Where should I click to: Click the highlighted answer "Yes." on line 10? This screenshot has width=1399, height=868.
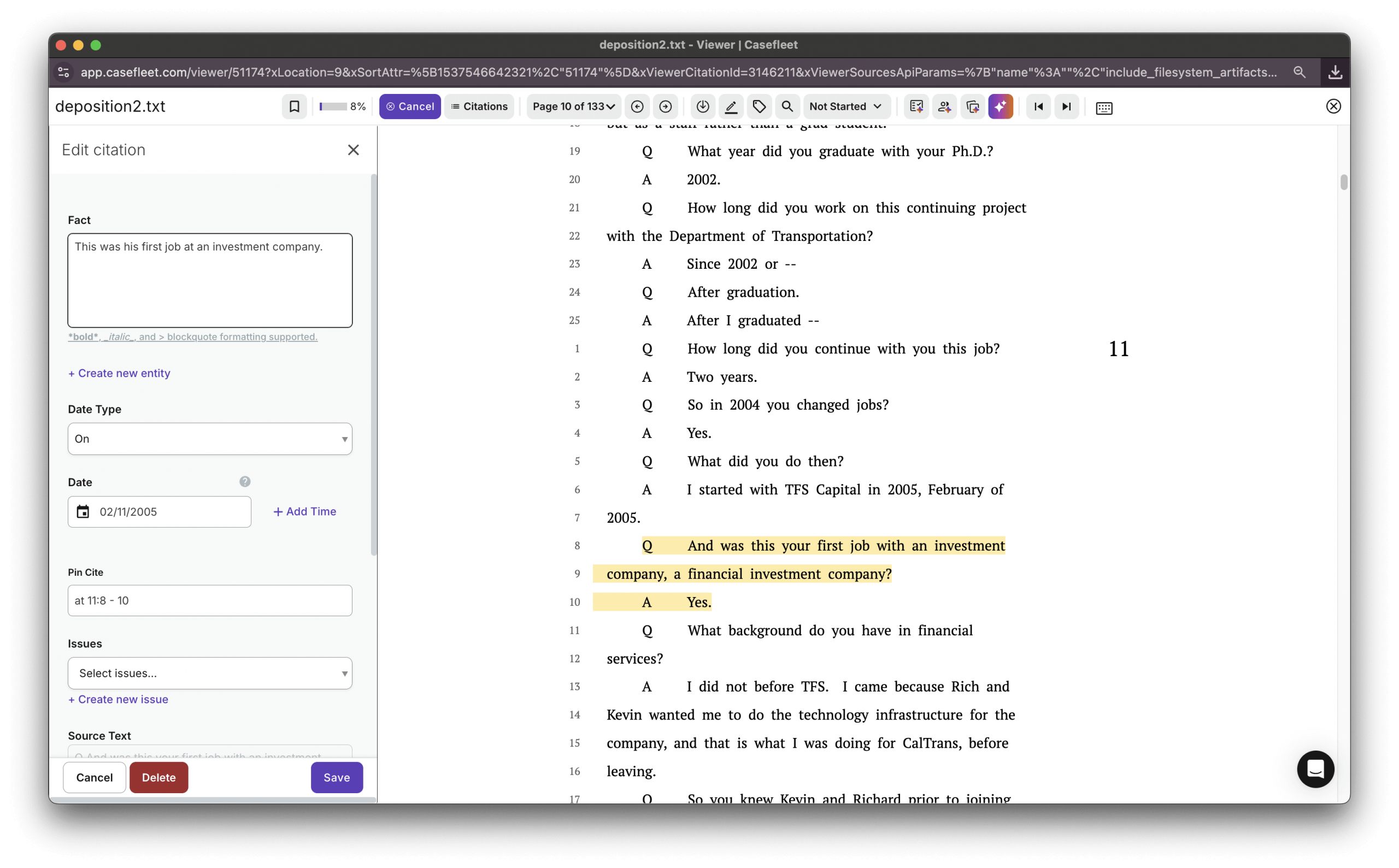pos(699,601)
